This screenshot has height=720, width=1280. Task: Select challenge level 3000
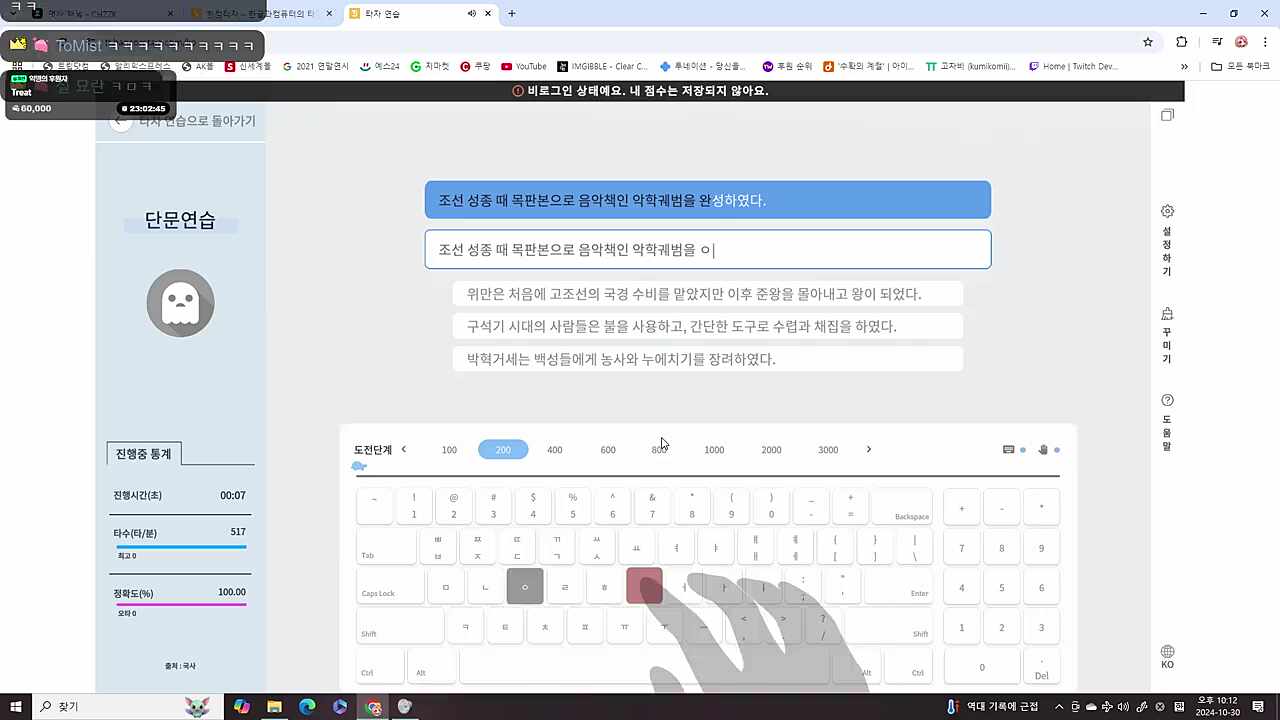(828, 450)
